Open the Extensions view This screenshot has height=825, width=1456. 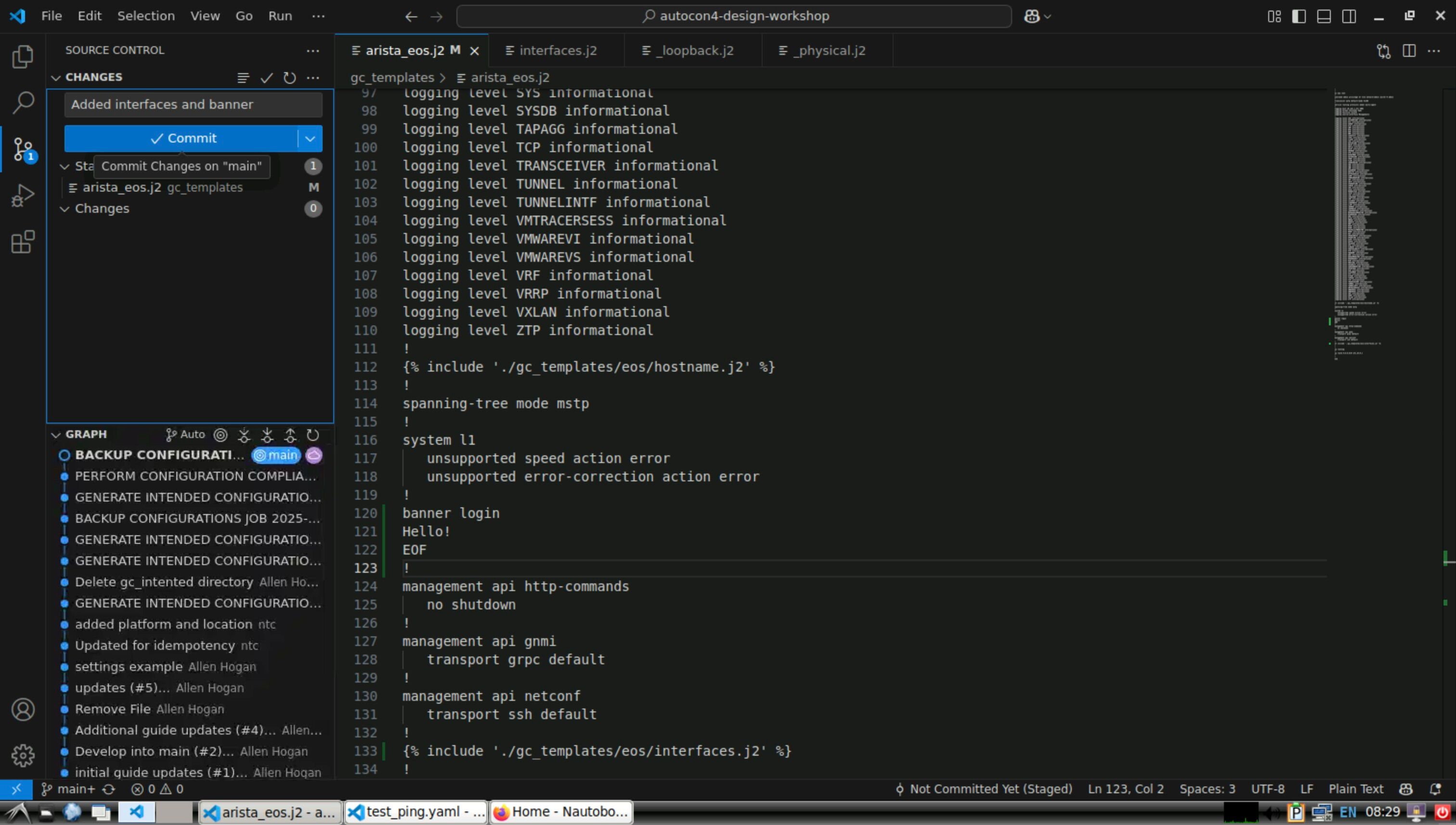23,242
